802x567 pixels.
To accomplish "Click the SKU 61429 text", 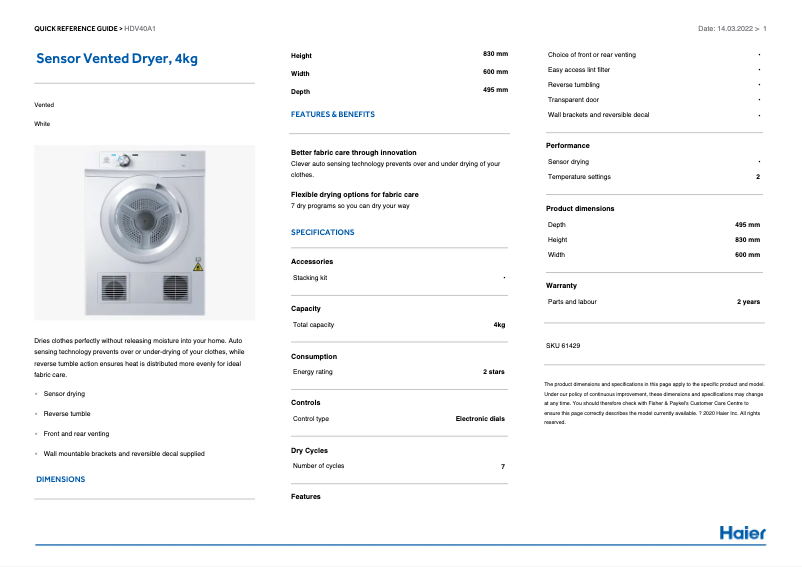I will tap(563, 345).
